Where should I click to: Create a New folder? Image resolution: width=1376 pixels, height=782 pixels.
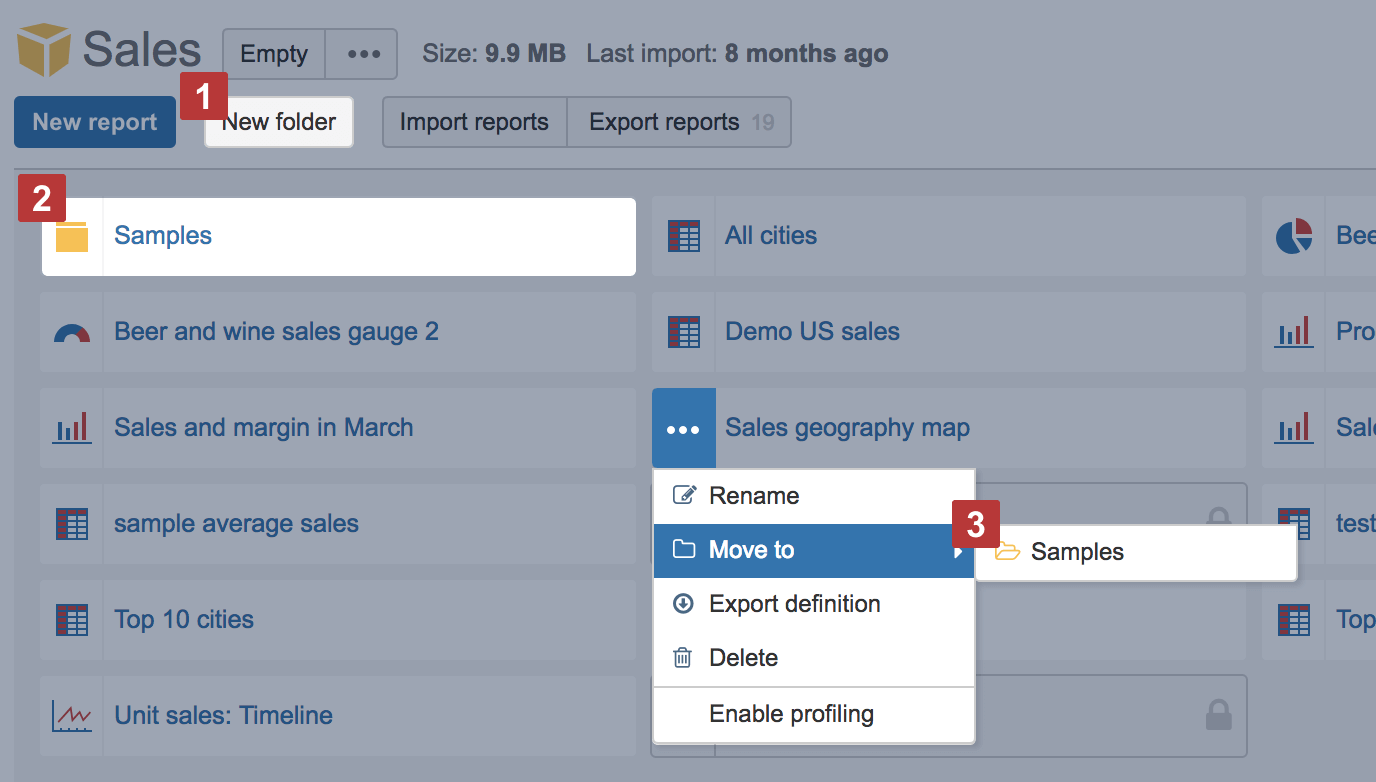coord(279,122)
